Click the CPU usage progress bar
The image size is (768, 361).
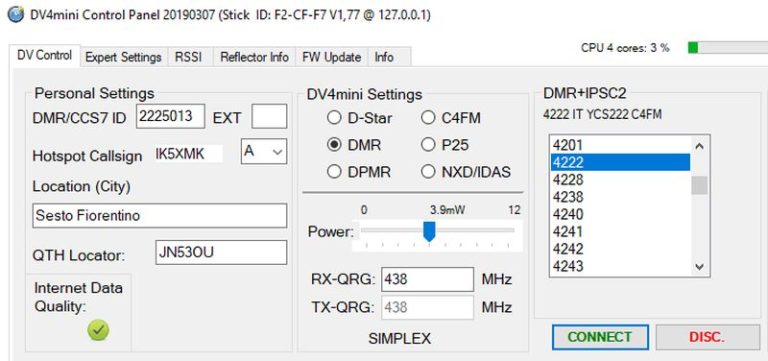(727, 48)
